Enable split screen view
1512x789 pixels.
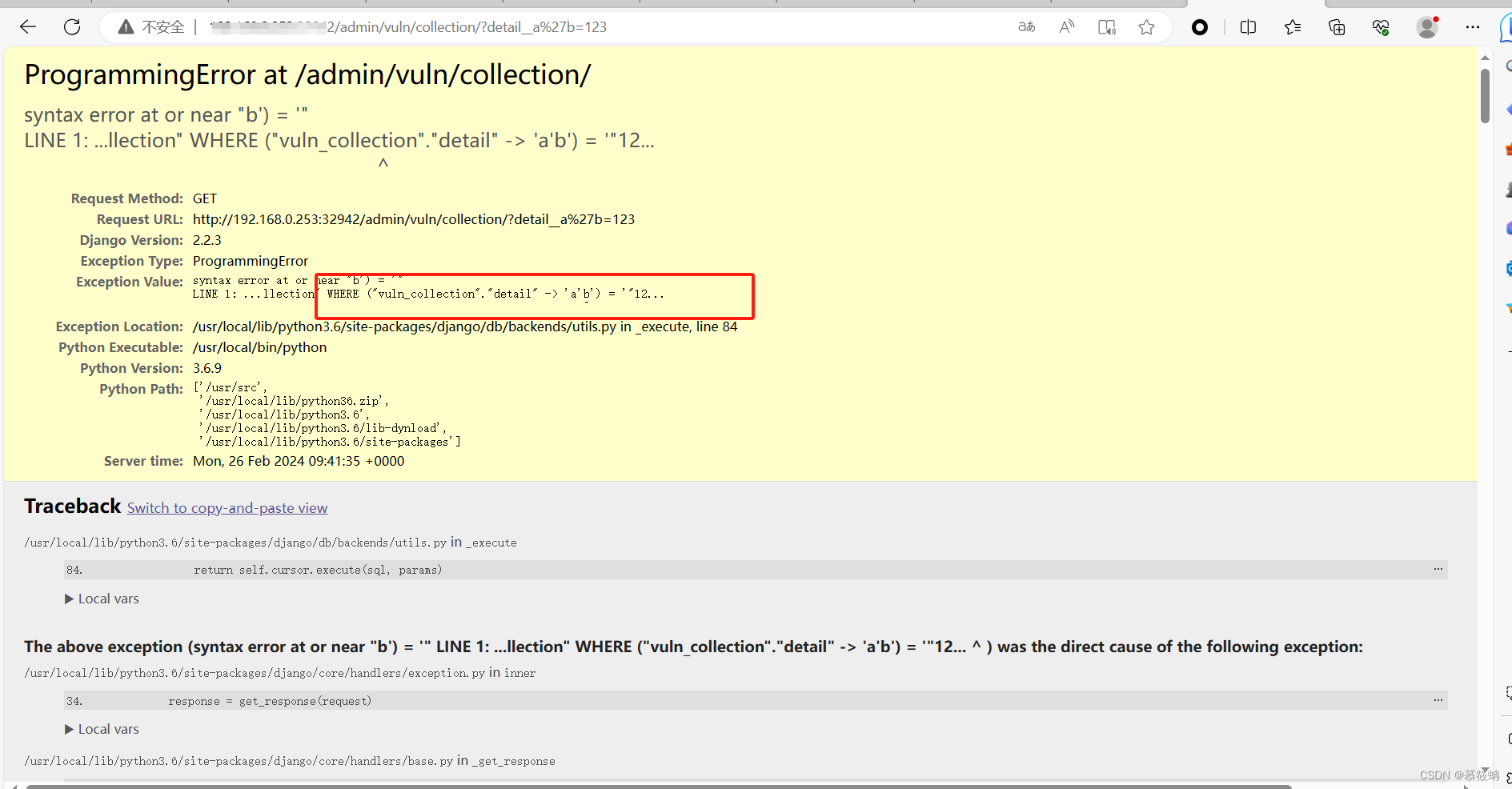coord(1249,26)
